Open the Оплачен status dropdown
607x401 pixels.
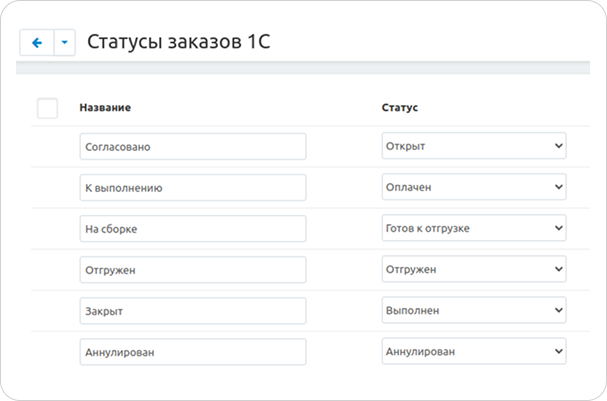[474, 187]
